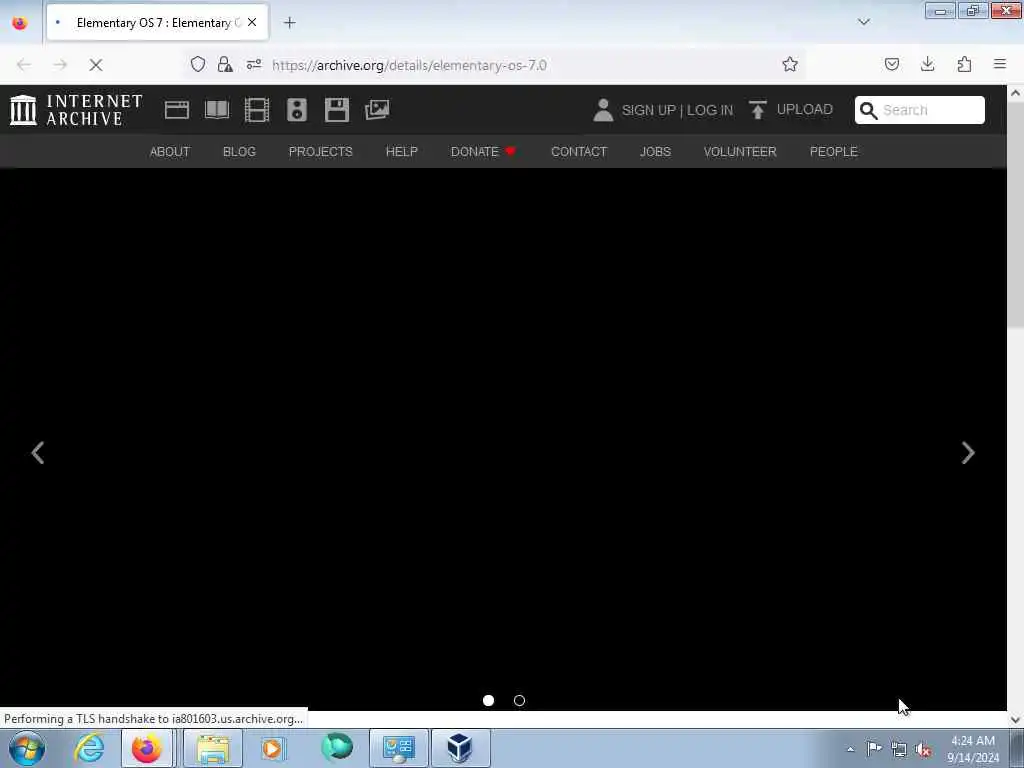1024x768 pixels.
Task: Click the archive.org address bar URL
Action: (409, 65)
